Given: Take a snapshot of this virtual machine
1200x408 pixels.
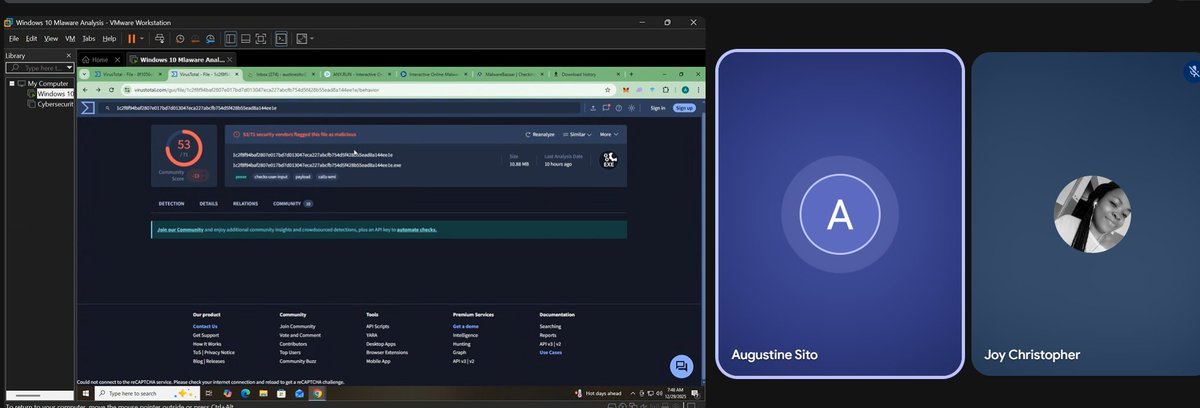Looking at the screenshot, I should tap(179, 38).
